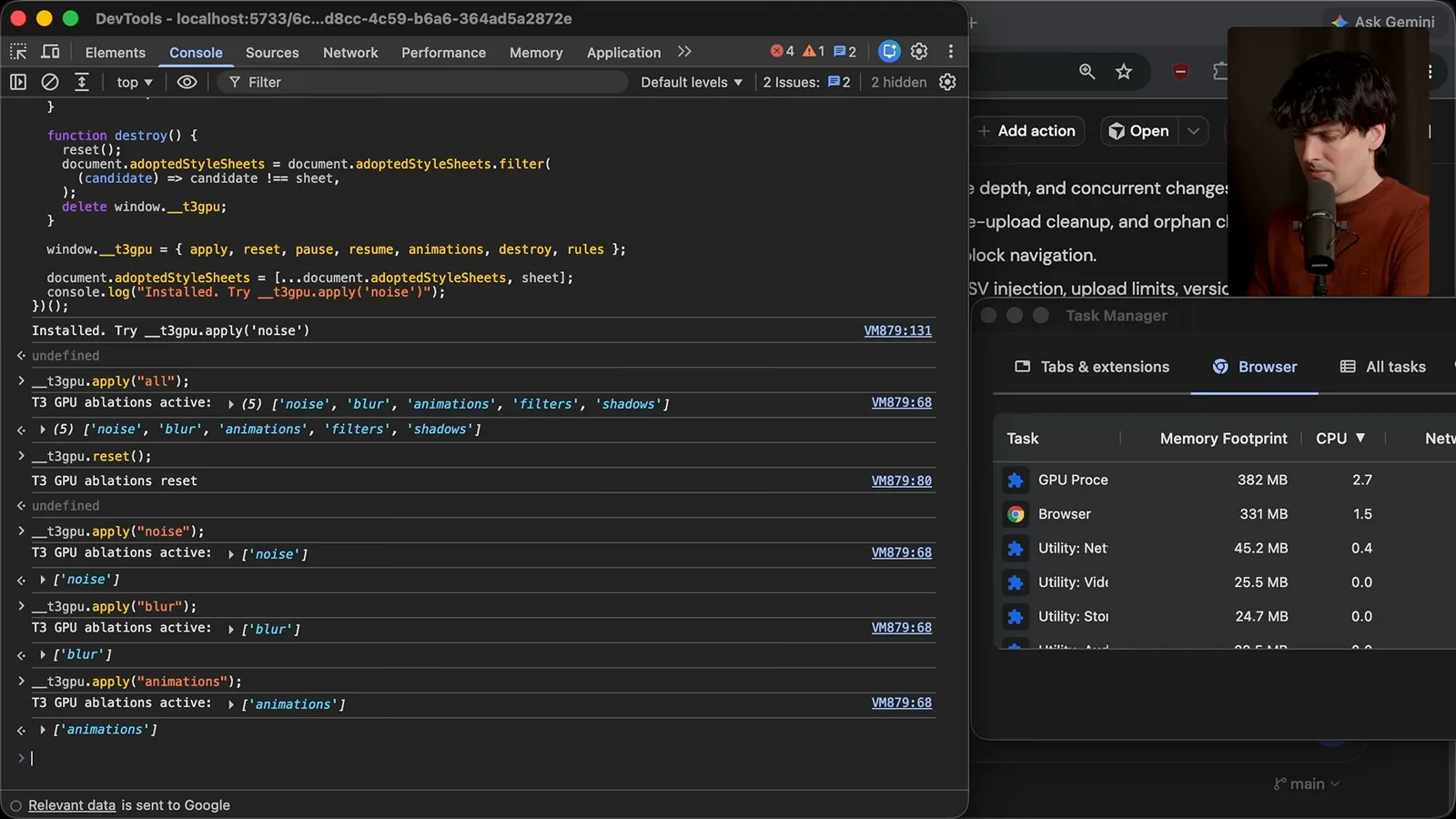
Task: Sort by Memory Footprint column header
Action: coord(1223,439)
